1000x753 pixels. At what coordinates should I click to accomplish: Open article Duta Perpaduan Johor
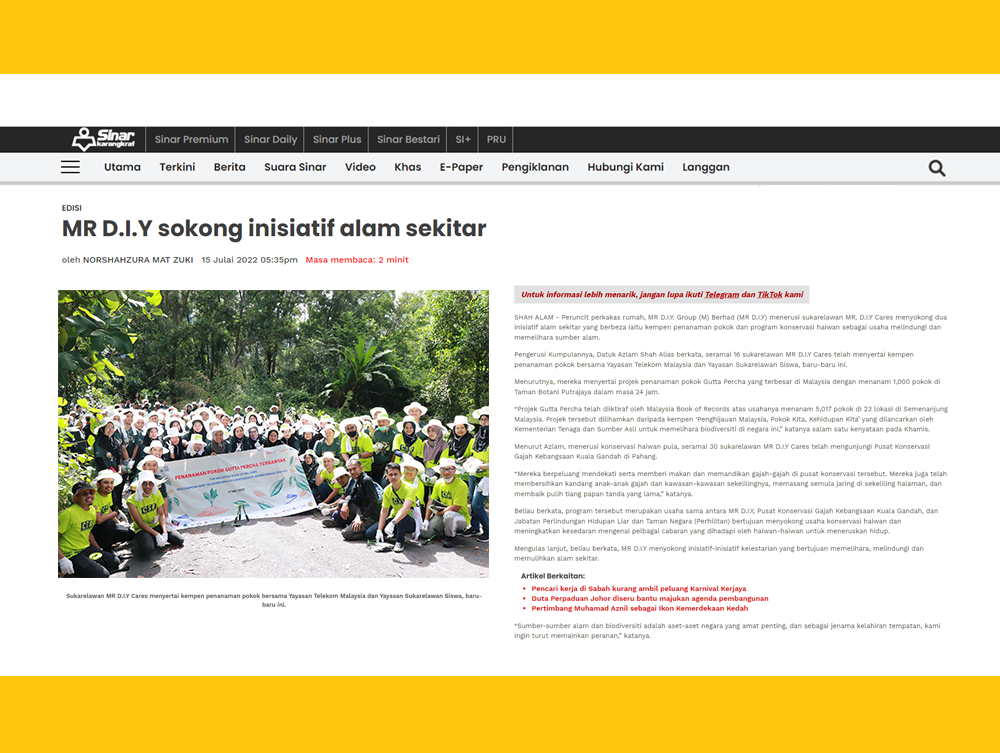650,598
